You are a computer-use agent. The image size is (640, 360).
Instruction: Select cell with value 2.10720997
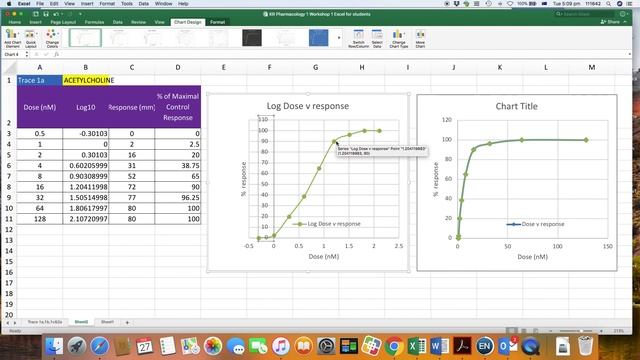[x=86, y=219]
